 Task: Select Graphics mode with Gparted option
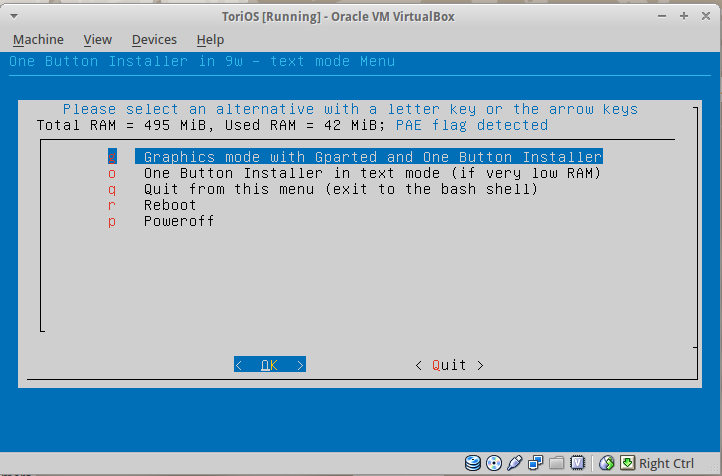coord(369,157)
